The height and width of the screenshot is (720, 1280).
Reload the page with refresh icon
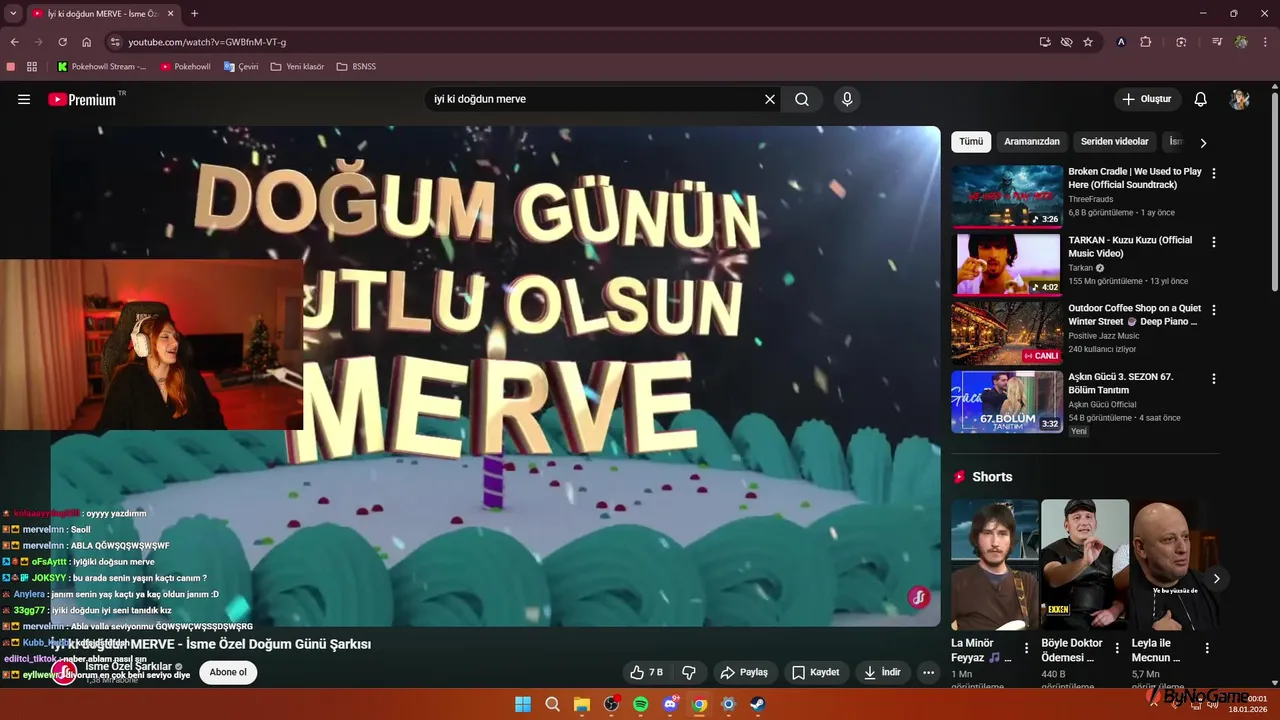coord(62,42)
